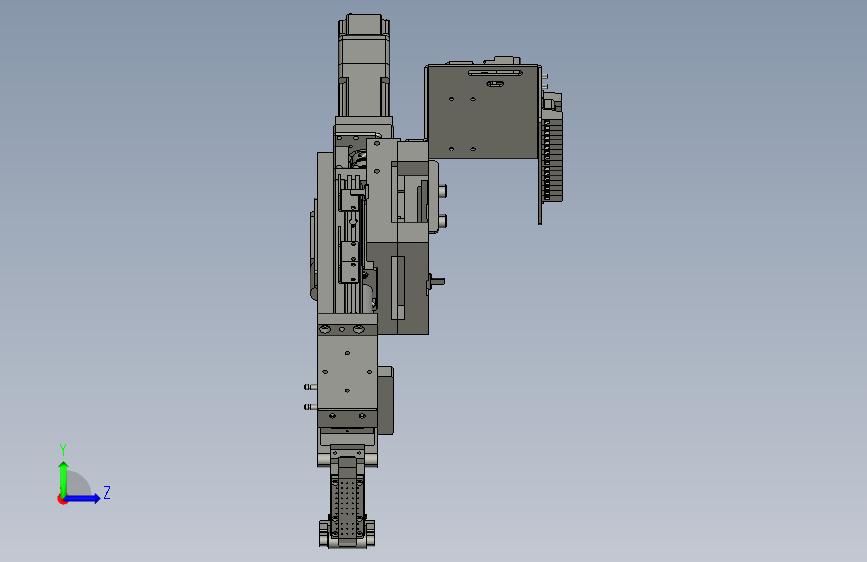Select the ribbed terminal connector strip on the bracket
This screenshot has height=562, width=867.
click(x=551, y=160)
